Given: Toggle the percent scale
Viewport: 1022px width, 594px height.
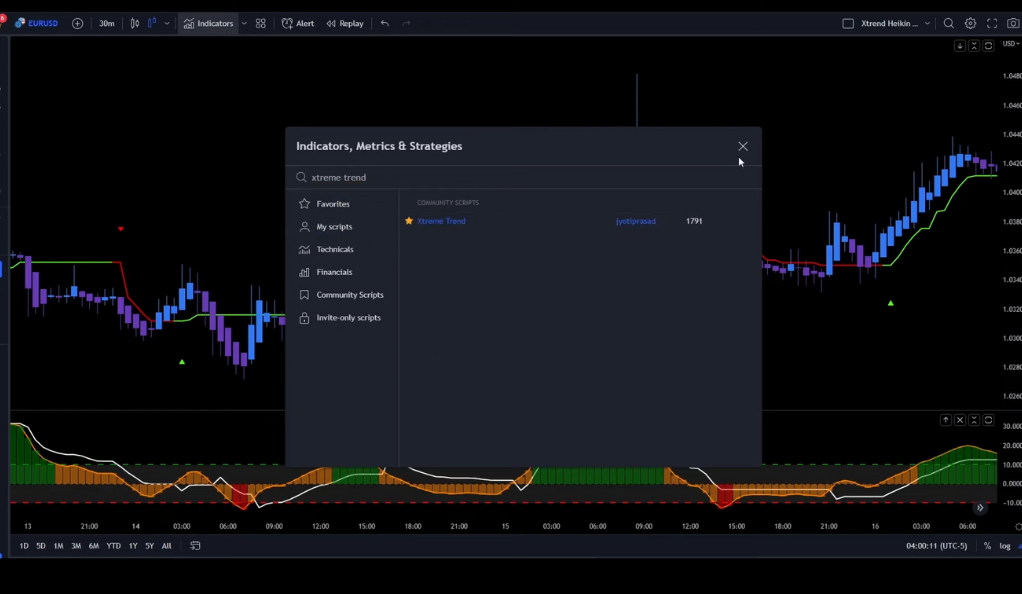Looking at the screenshot, I should pyautogui.click(x=987, y=546).
